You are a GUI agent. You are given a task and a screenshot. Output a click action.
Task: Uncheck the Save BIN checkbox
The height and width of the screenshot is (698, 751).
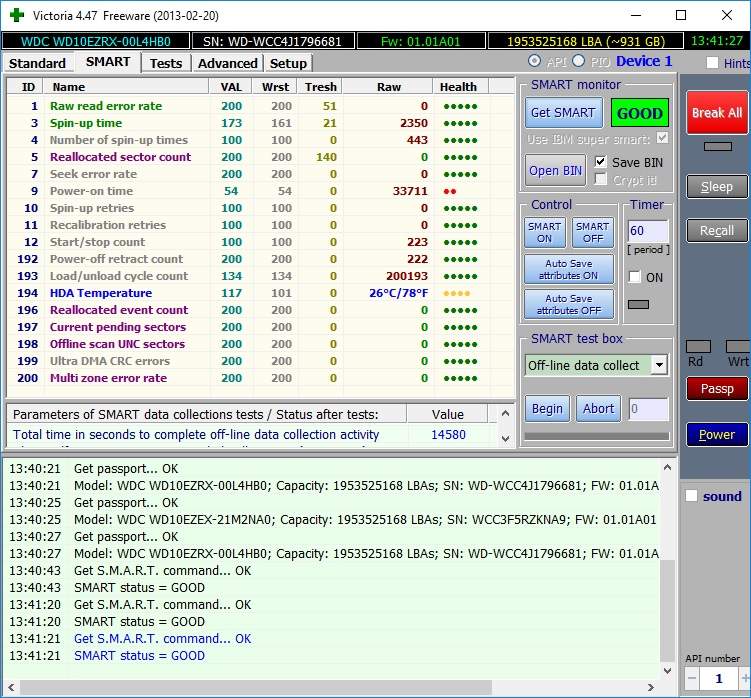(601, 162)
